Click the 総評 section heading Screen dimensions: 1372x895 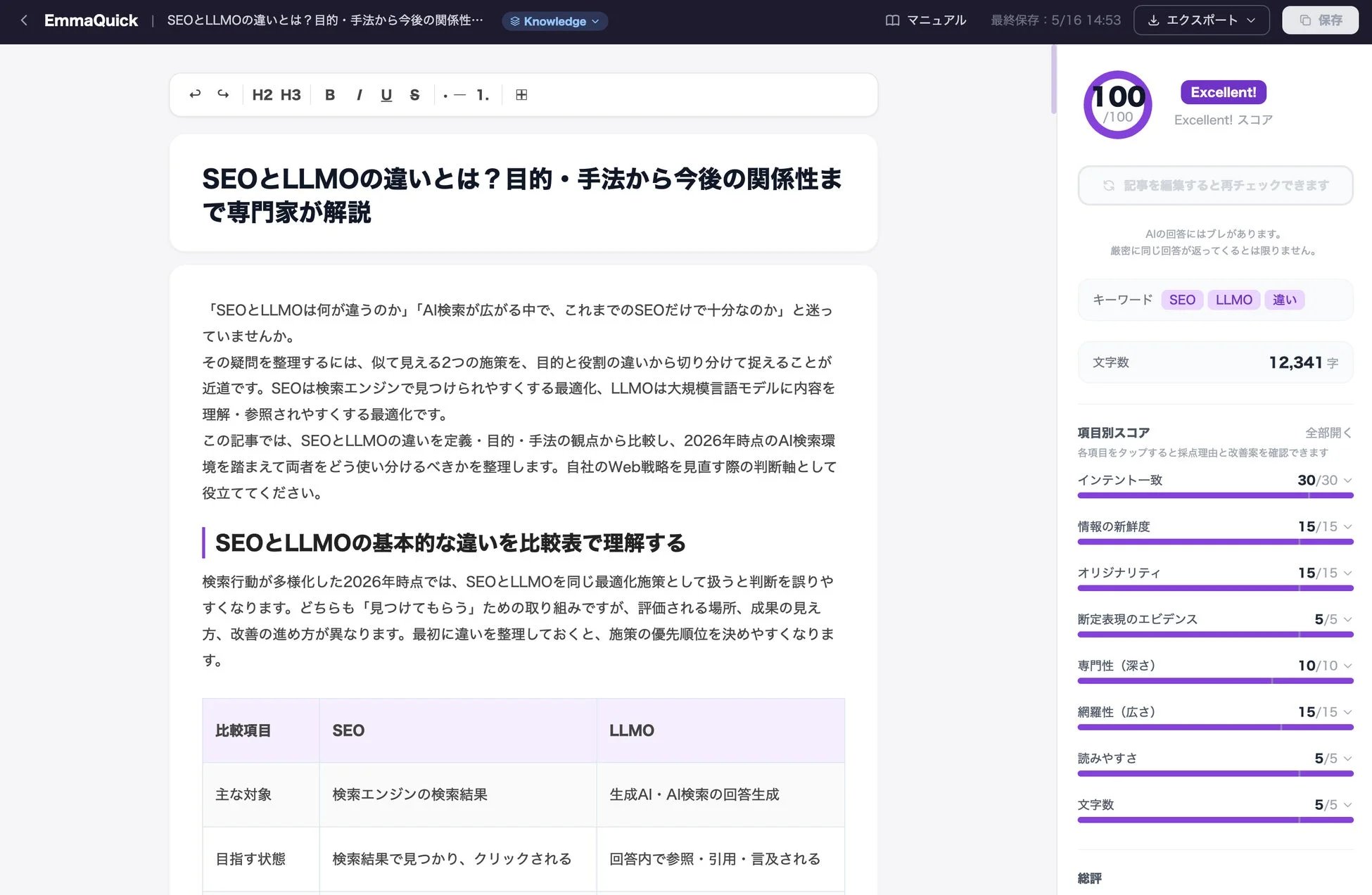coord(1089,878)
